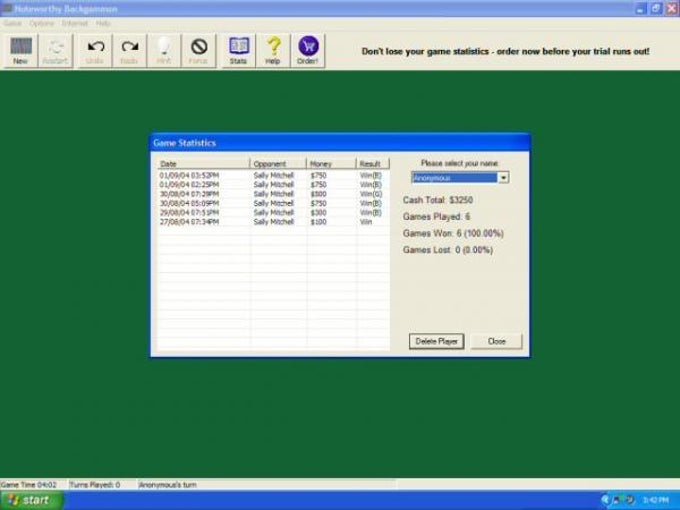
Task: Open the Stats book icon
Action: 239,51
